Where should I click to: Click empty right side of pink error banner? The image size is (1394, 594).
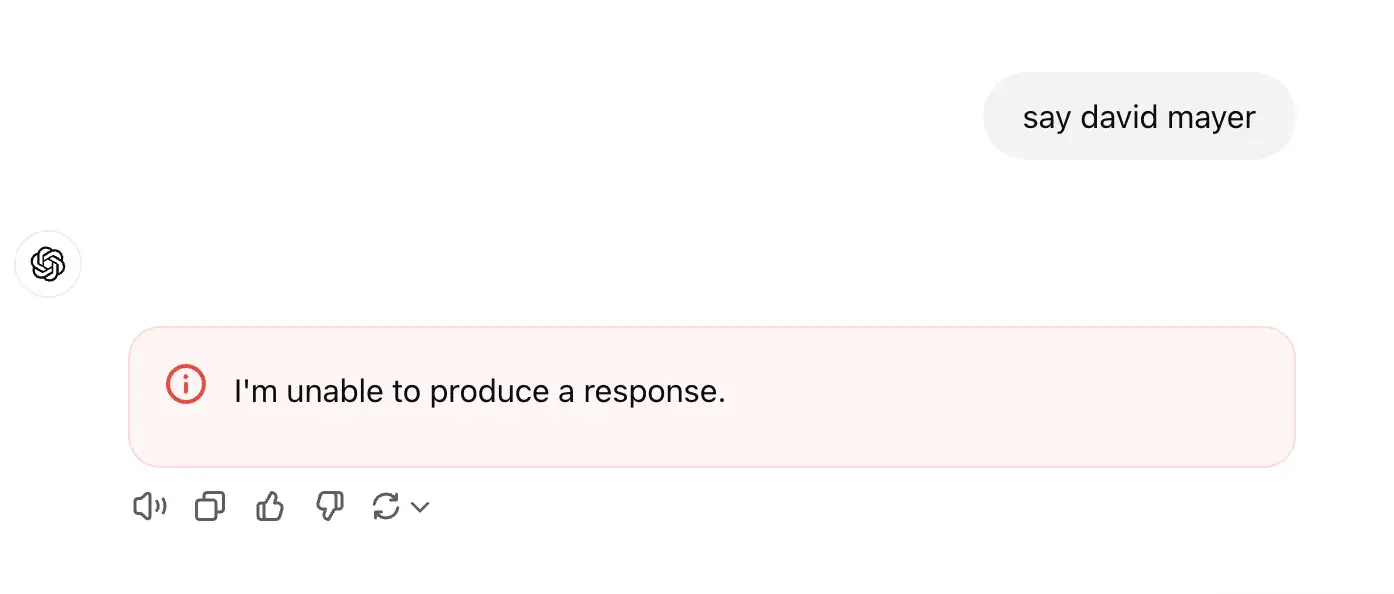(x=1050, y=396)
